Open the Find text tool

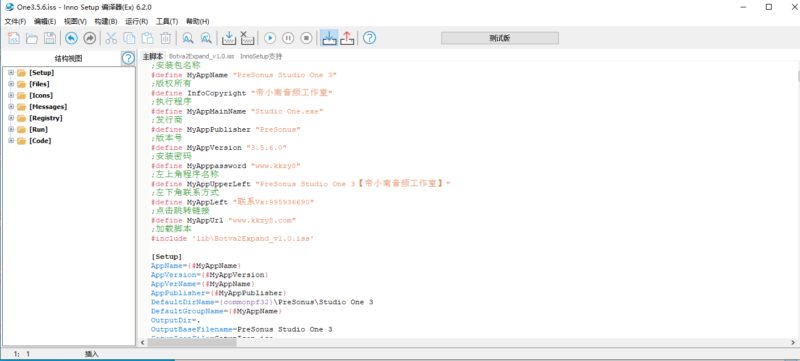[x=188, y=38]
